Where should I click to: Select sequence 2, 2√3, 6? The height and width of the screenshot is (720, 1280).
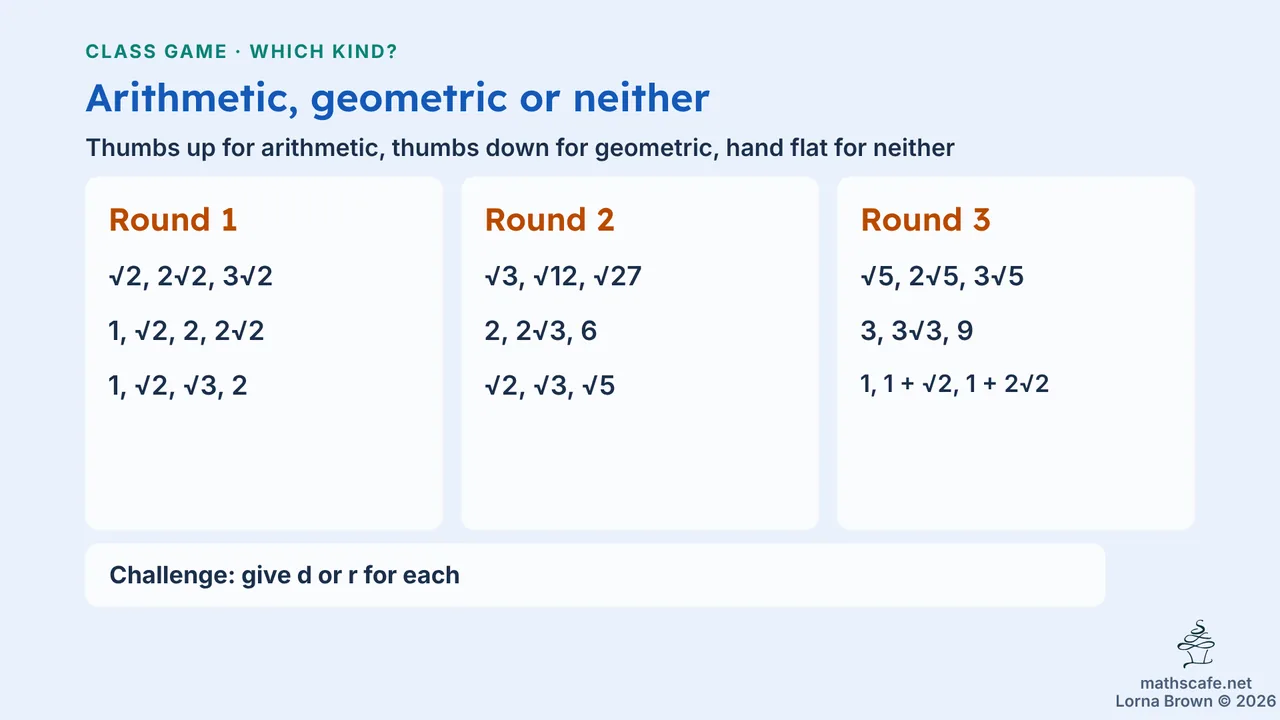(541, 331)
